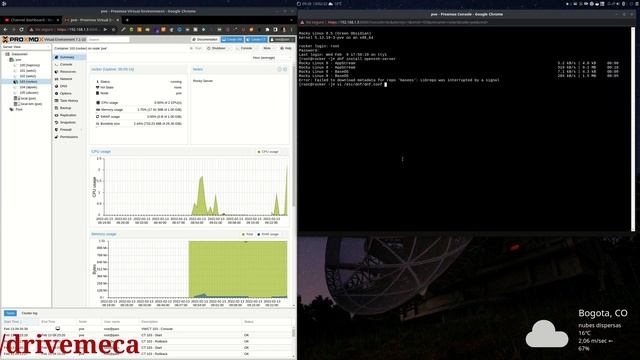Open Permissions in container side menu
640x360 pixels.
pos(69,137)
